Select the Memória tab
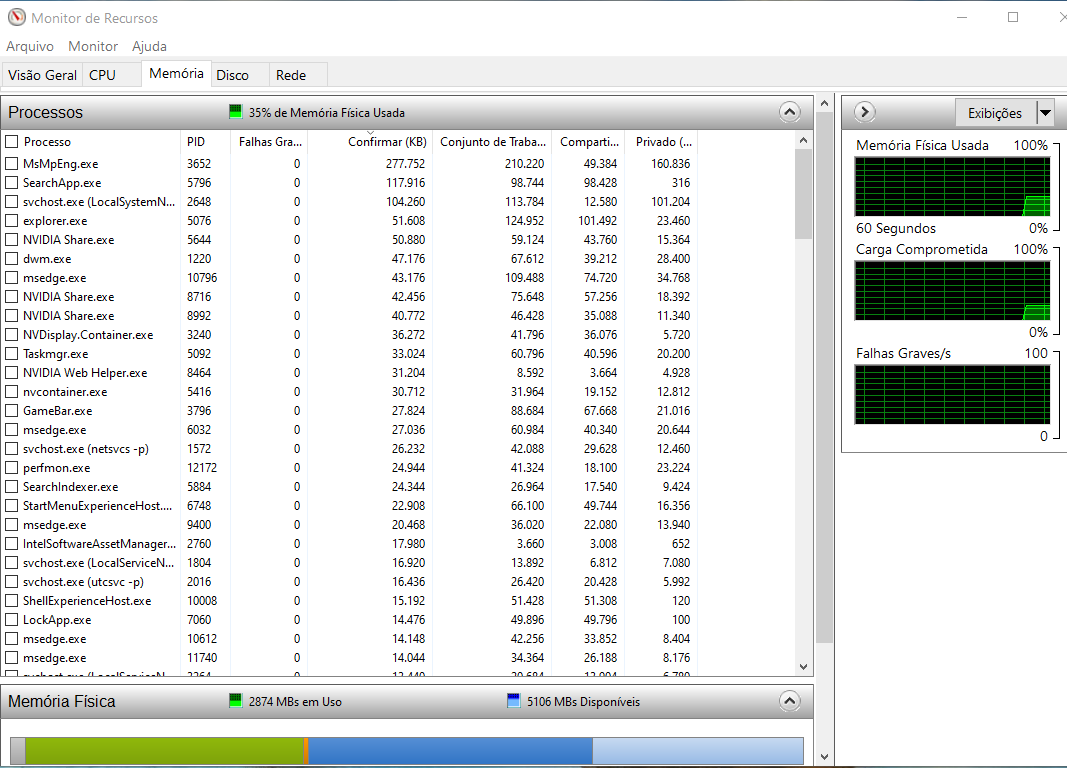This screenshot has height=768, width=1067. click(x=176, y=73)
